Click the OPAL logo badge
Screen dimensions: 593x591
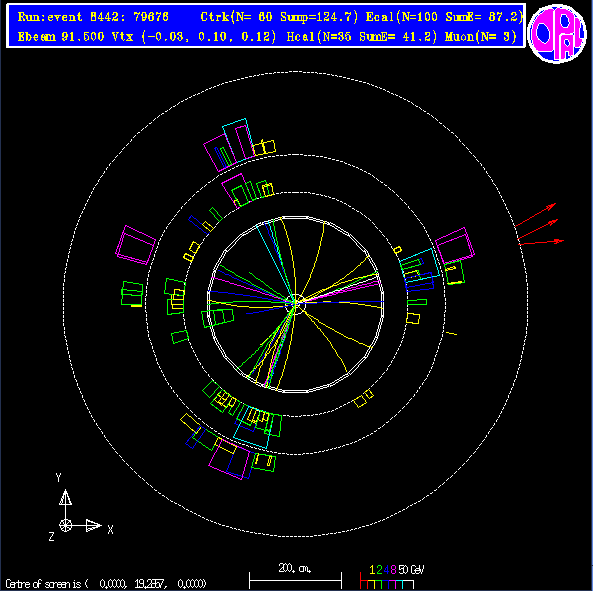click(557, 33)
